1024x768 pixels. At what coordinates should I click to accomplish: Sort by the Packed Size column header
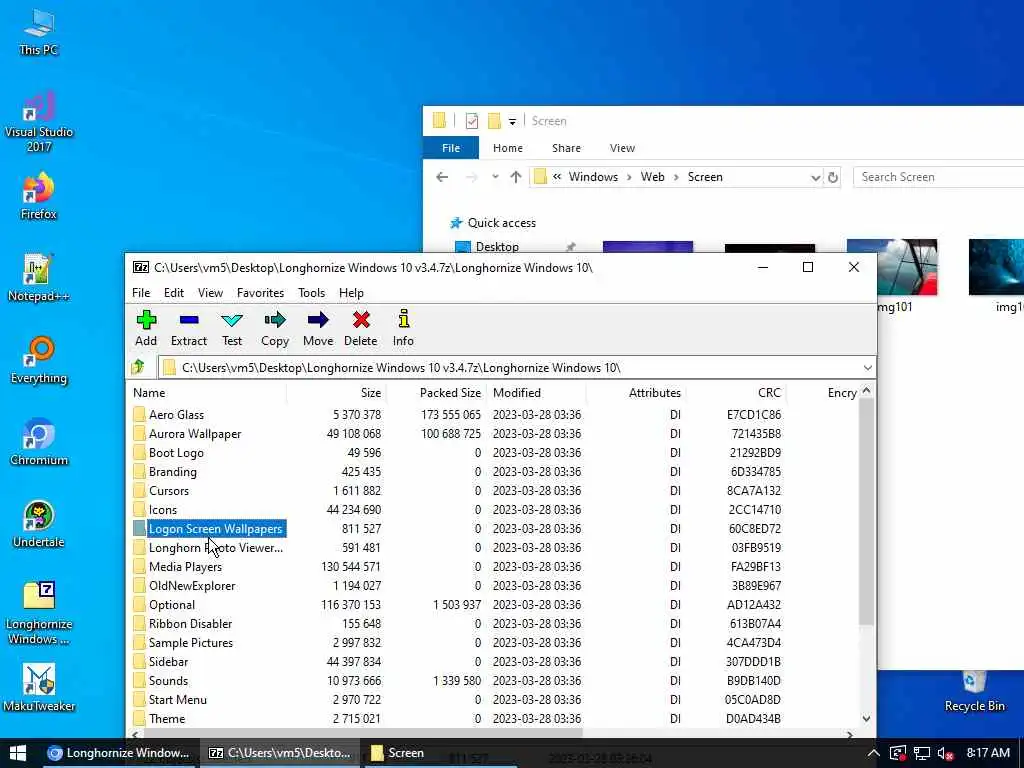point(436,392)
